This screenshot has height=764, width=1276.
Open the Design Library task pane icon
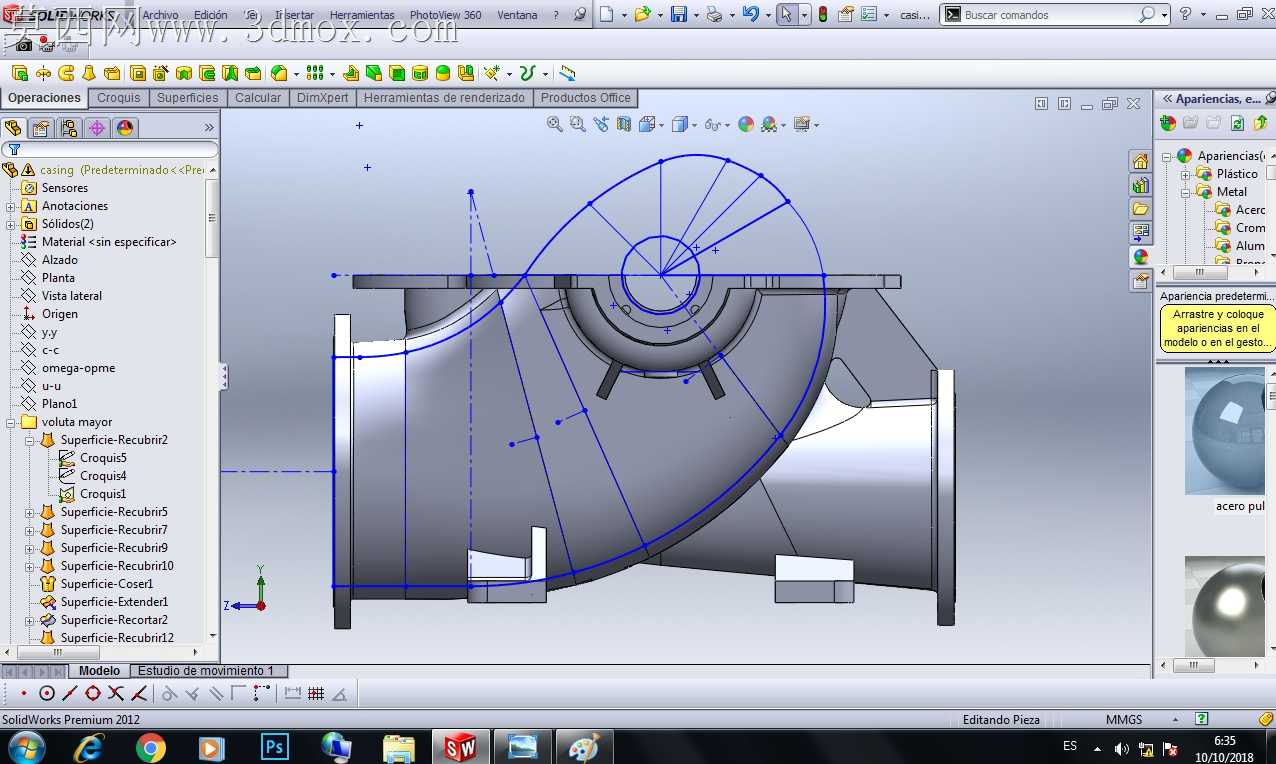coord(1140,185)
